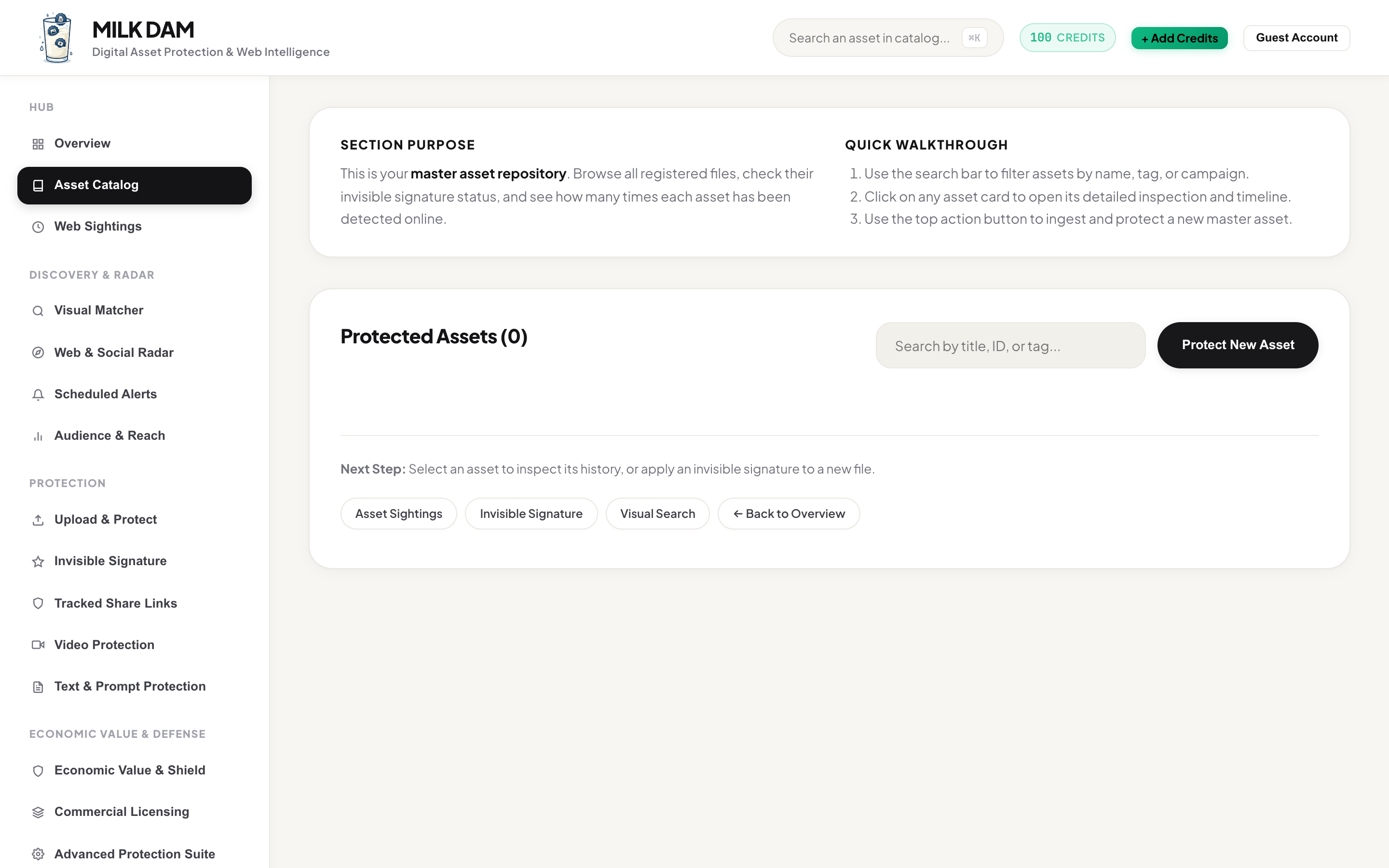Viewport: 1389px width, 868px height.
Task: Click the Asset Sightings pill button
Action: point(398,514)
